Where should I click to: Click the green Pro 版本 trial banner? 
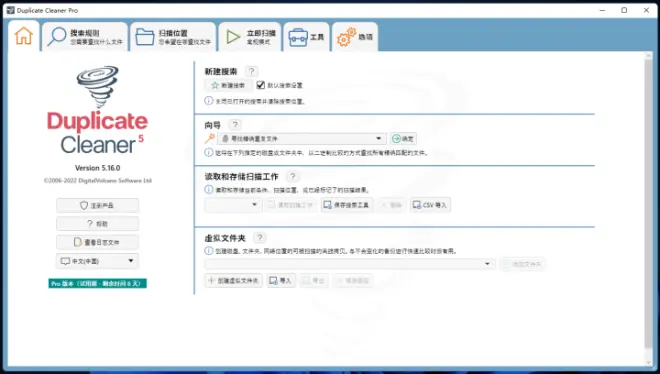(x=97, y=284)
